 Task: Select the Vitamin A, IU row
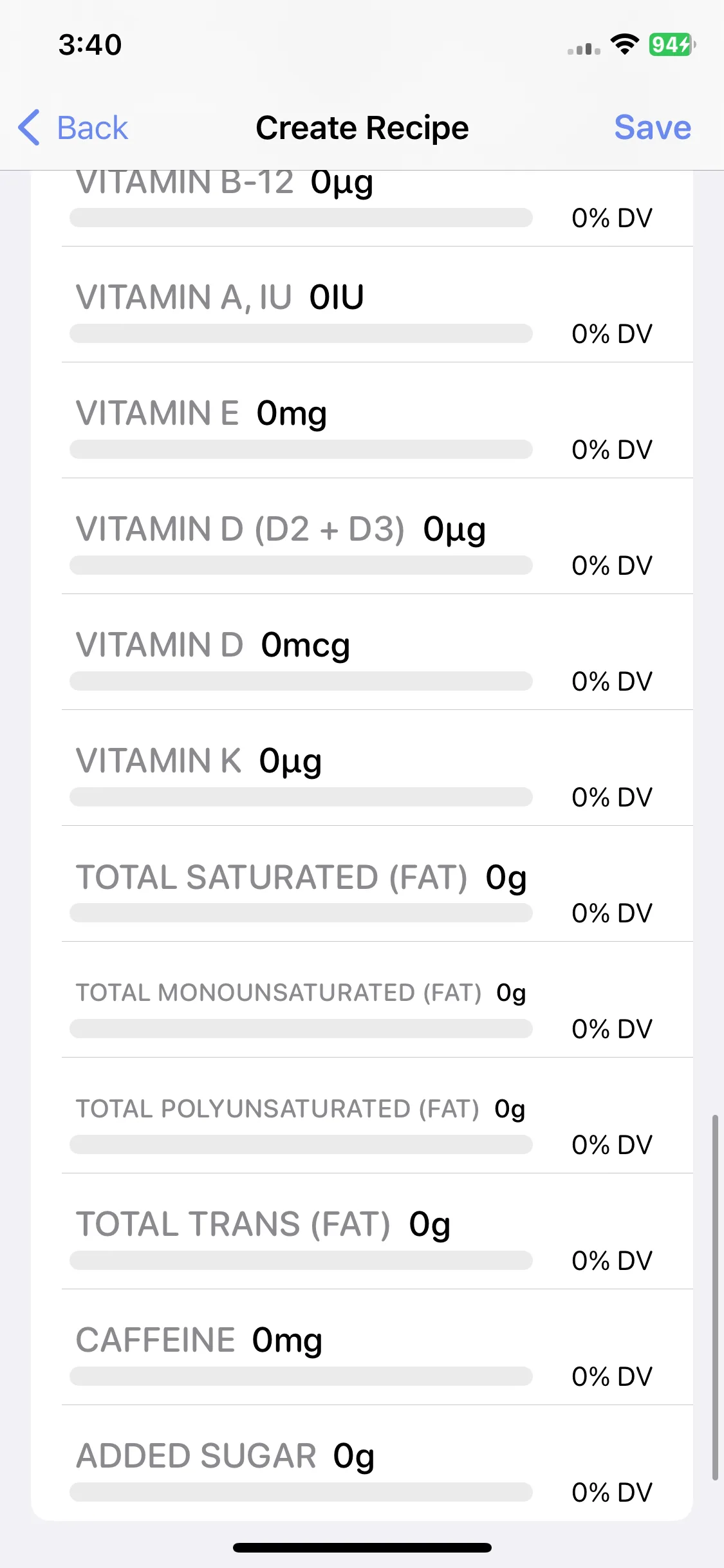(377, 304)
